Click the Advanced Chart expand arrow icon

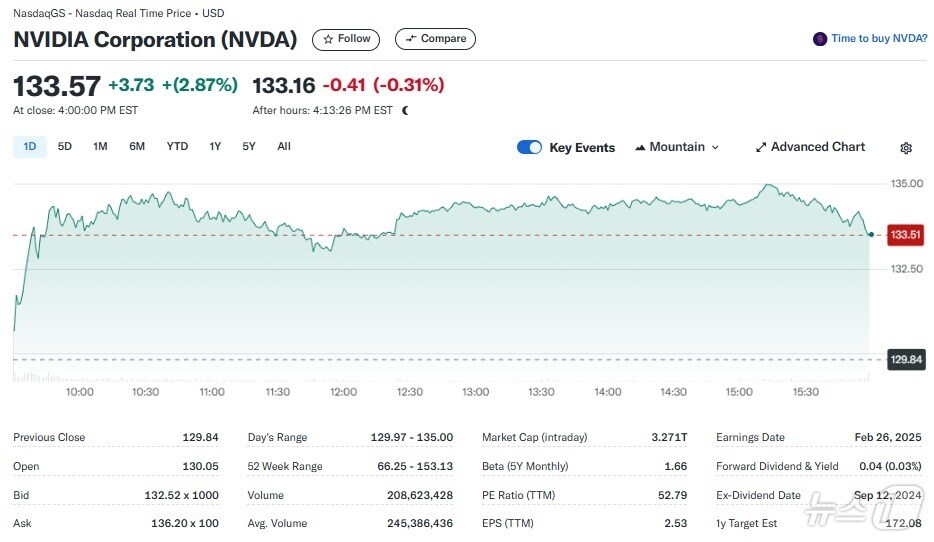[x=761, y=147]
